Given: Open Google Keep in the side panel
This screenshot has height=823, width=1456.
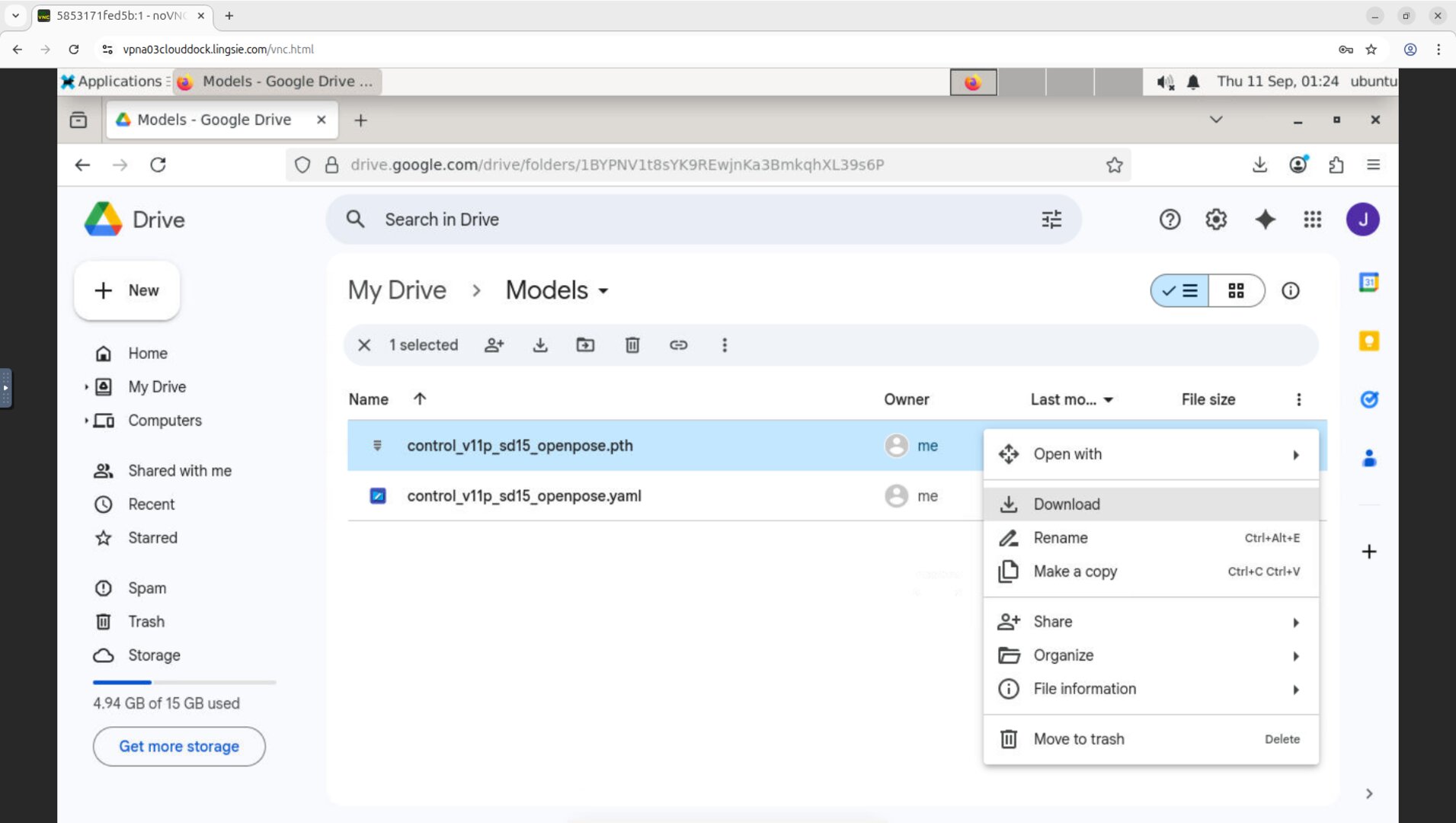Looking at the screenshot, I should [x=1368, y=341].
